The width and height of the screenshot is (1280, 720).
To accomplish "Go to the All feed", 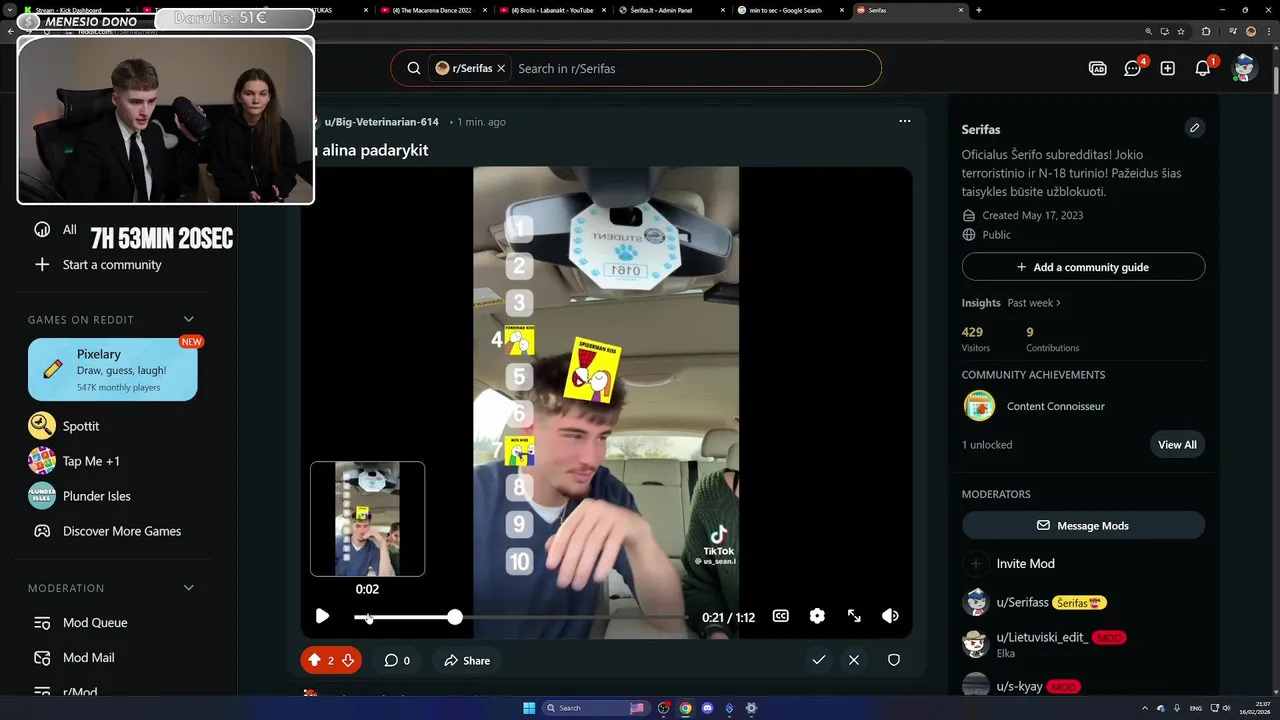I will click(69, 229).
